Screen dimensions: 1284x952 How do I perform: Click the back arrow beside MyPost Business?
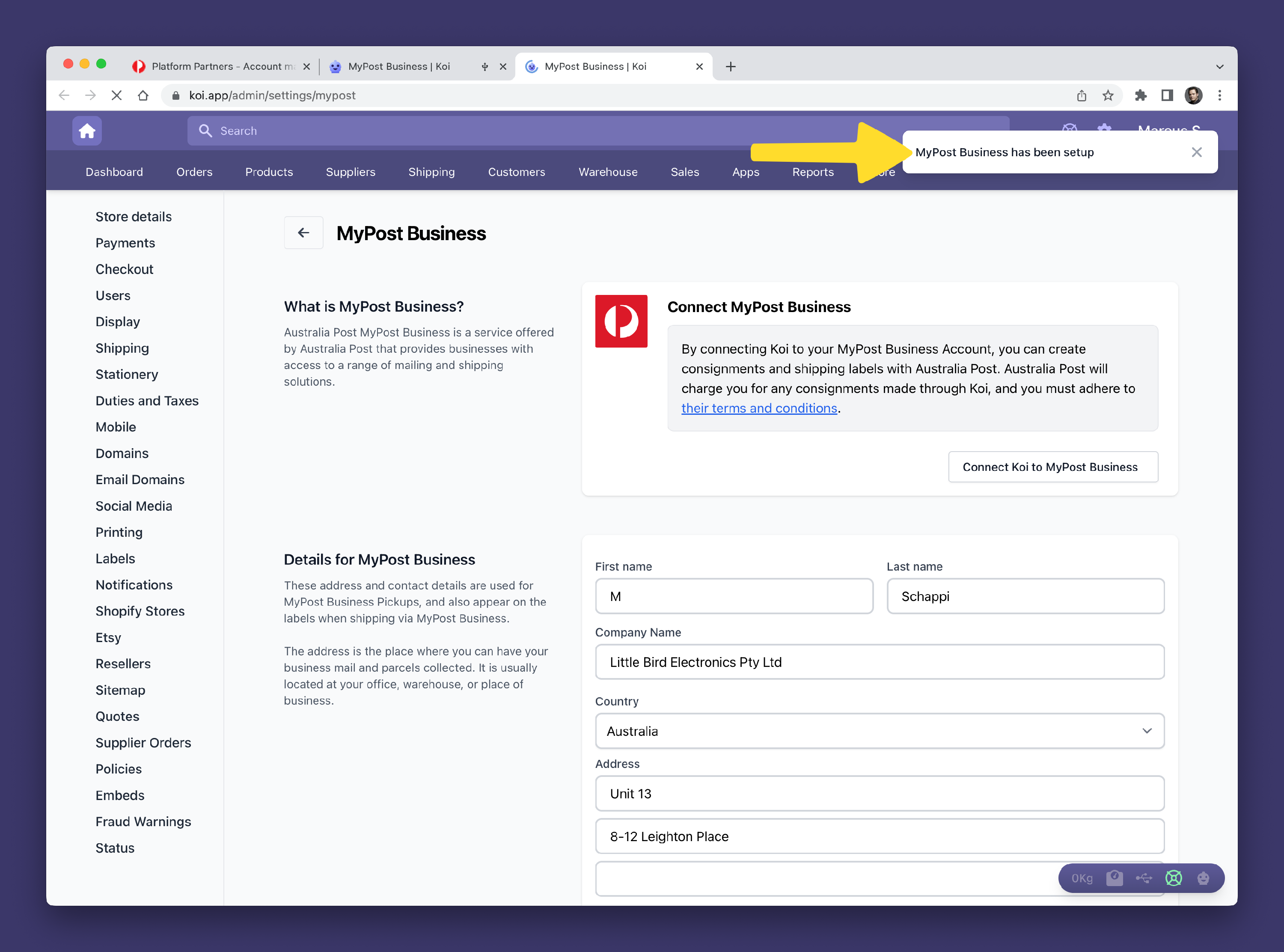coord(303,233)
